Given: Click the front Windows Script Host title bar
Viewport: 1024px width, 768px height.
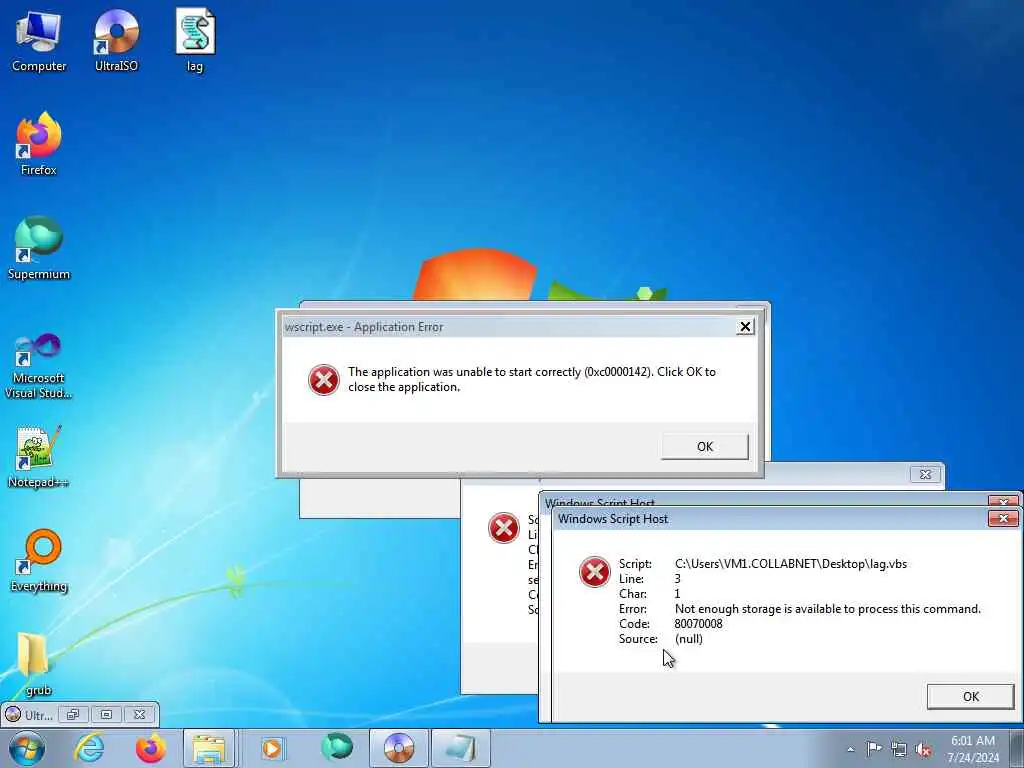Looking at the screenshot, I should [771, 519].
